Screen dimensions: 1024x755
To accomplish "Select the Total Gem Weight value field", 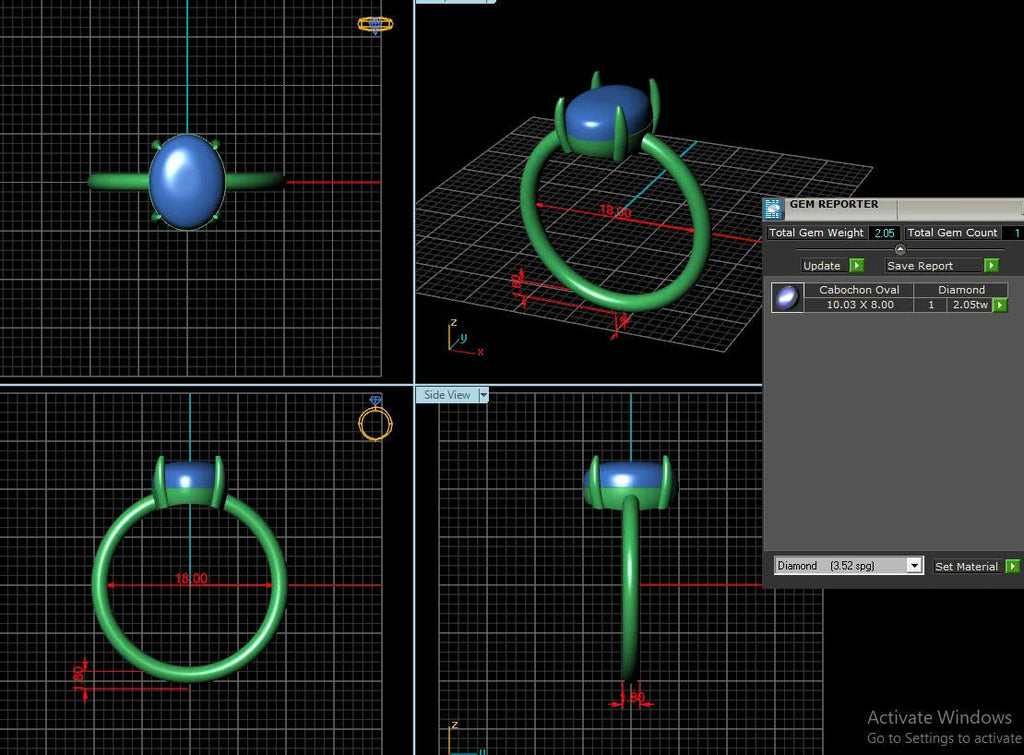I will point(884,233).
